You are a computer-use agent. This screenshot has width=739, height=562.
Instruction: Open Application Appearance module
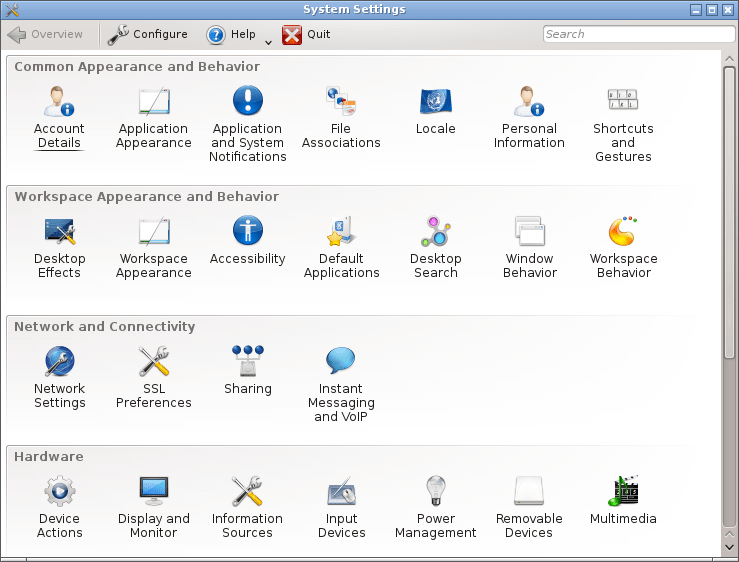(x=154, y=117)
